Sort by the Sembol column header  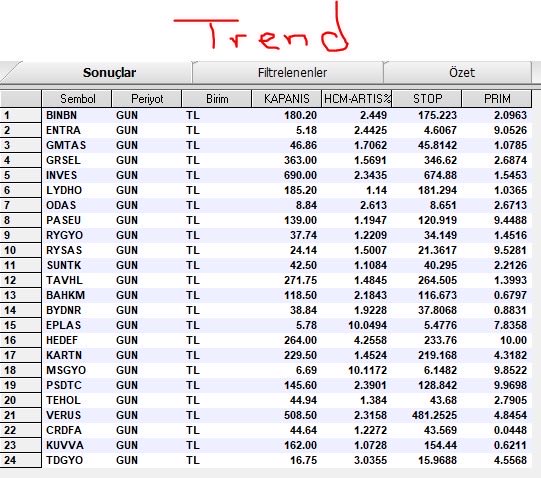pos(77,99)
